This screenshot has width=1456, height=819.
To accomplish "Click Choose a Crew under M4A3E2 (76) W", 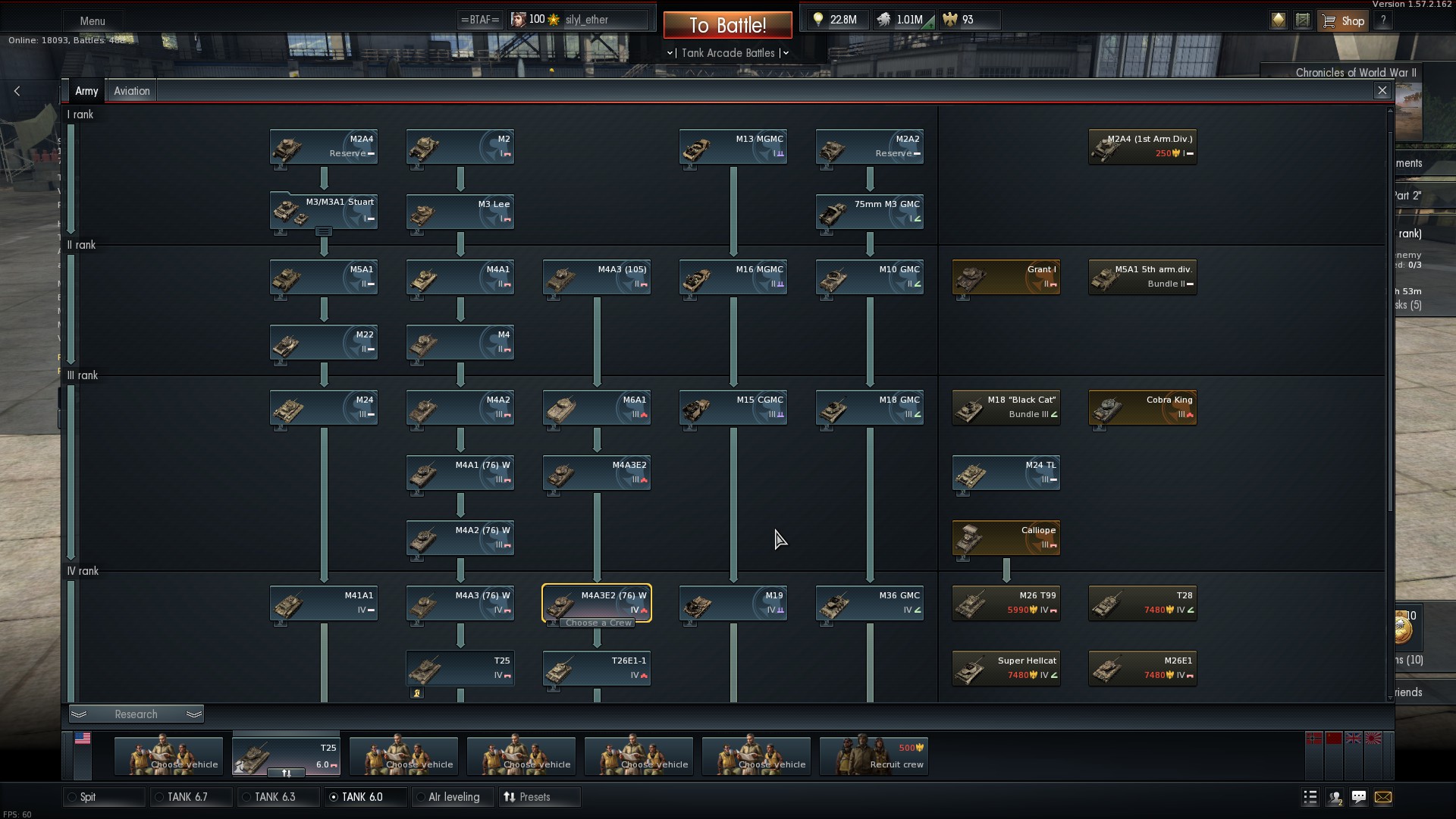I will point(598,623).
